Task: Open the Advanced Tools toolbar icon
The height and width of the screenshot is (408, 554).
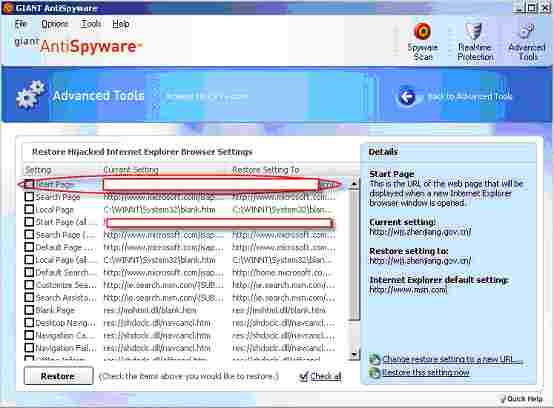Action: coord(527,32)
